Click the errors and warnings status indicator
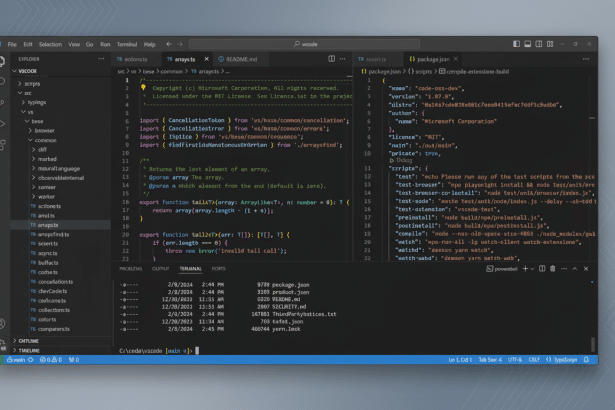 [51, 360]
